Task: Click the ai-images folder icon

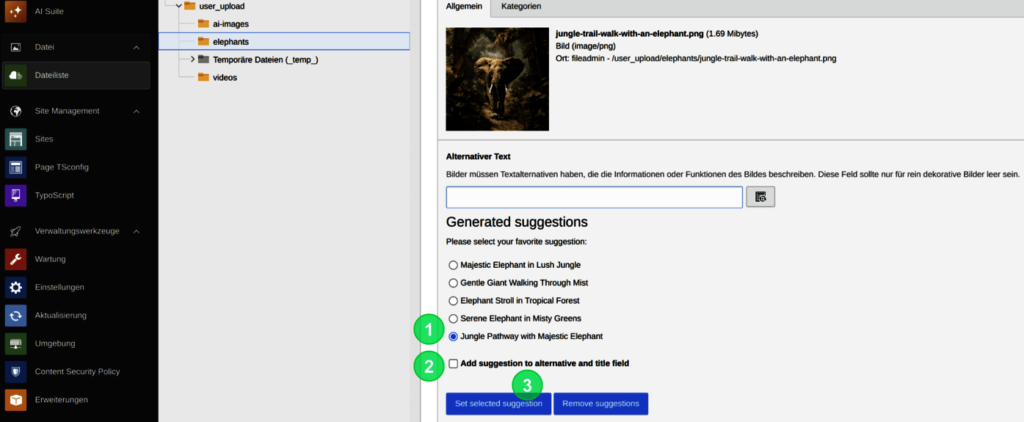Action: pyautogui.click(x=203, y=24)
